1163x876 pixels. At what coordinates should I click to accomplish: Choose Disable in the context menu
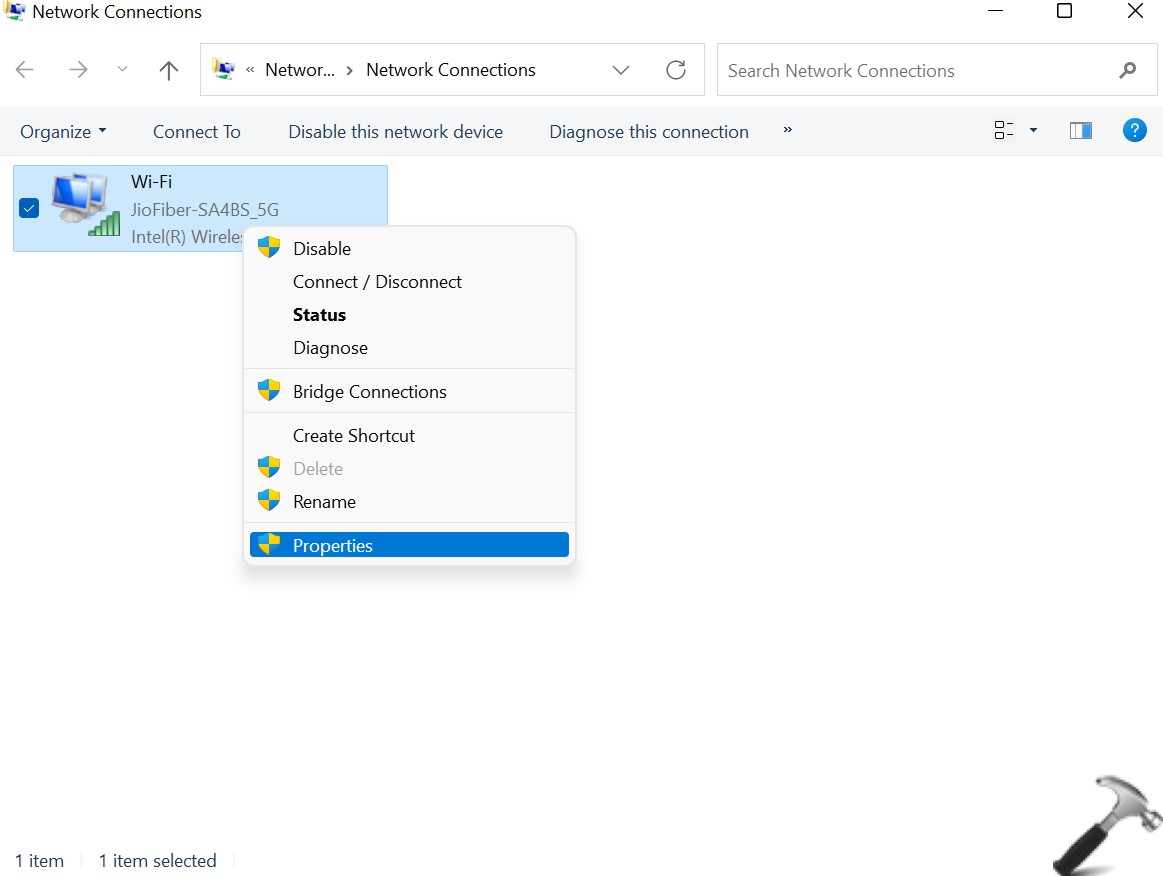[x=321, y=248]
